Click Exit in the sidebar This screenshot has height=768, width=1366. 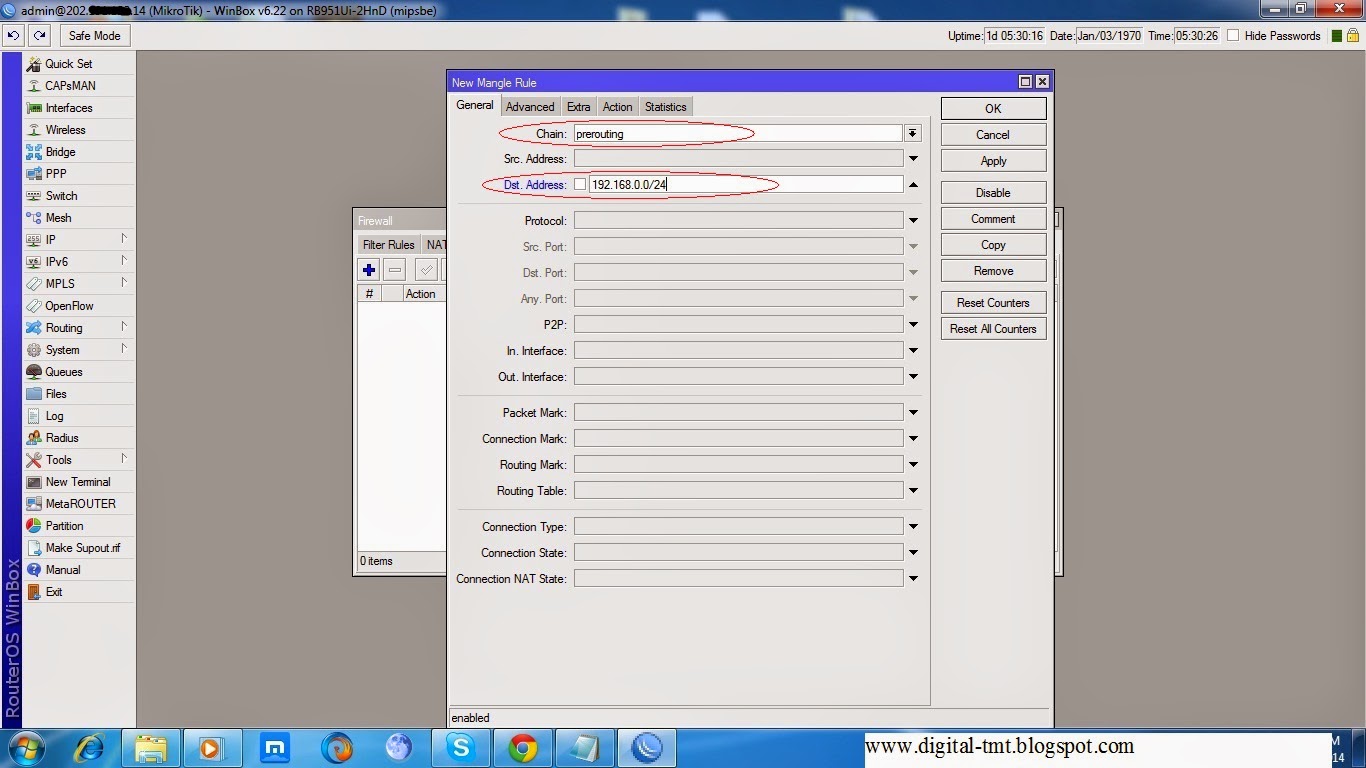(x=79, y=591)
